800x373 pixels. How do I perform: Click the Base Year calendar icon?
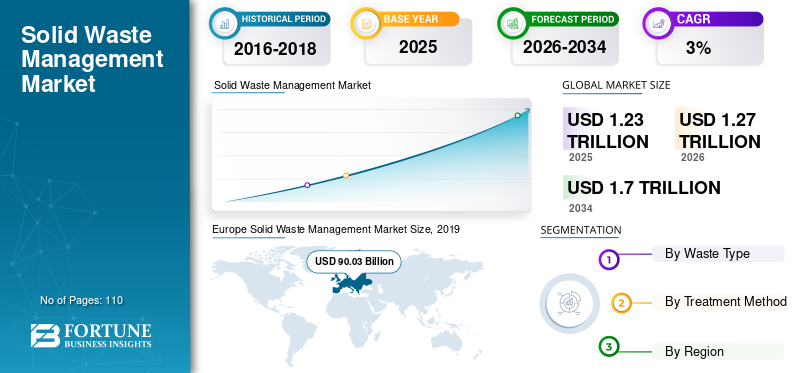(x=365, y=23)
